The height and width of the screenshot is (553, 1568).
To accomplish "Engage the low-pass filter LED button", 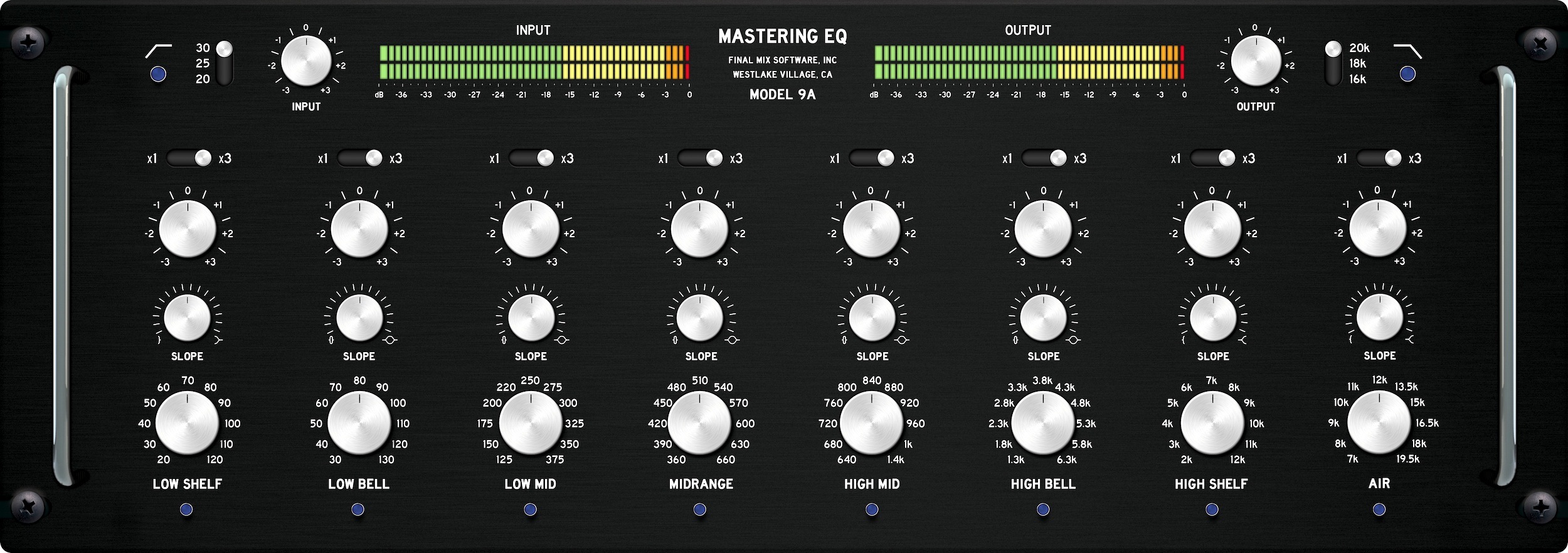I will click(1407, 75).
